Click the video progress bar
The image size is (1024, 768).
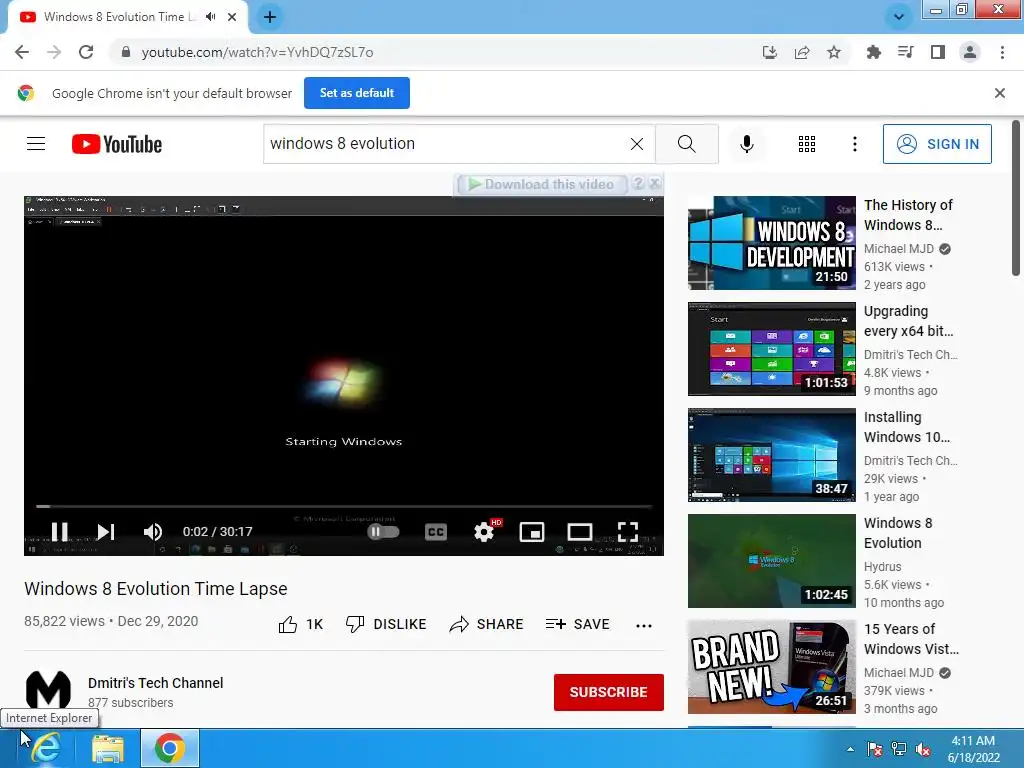click(x=344, y=506)
